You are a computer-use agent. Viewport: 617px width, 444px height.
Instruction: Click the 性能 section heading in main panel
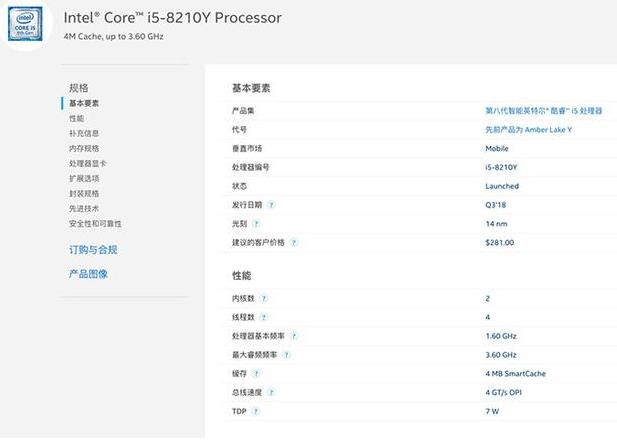tap(241, 276)
